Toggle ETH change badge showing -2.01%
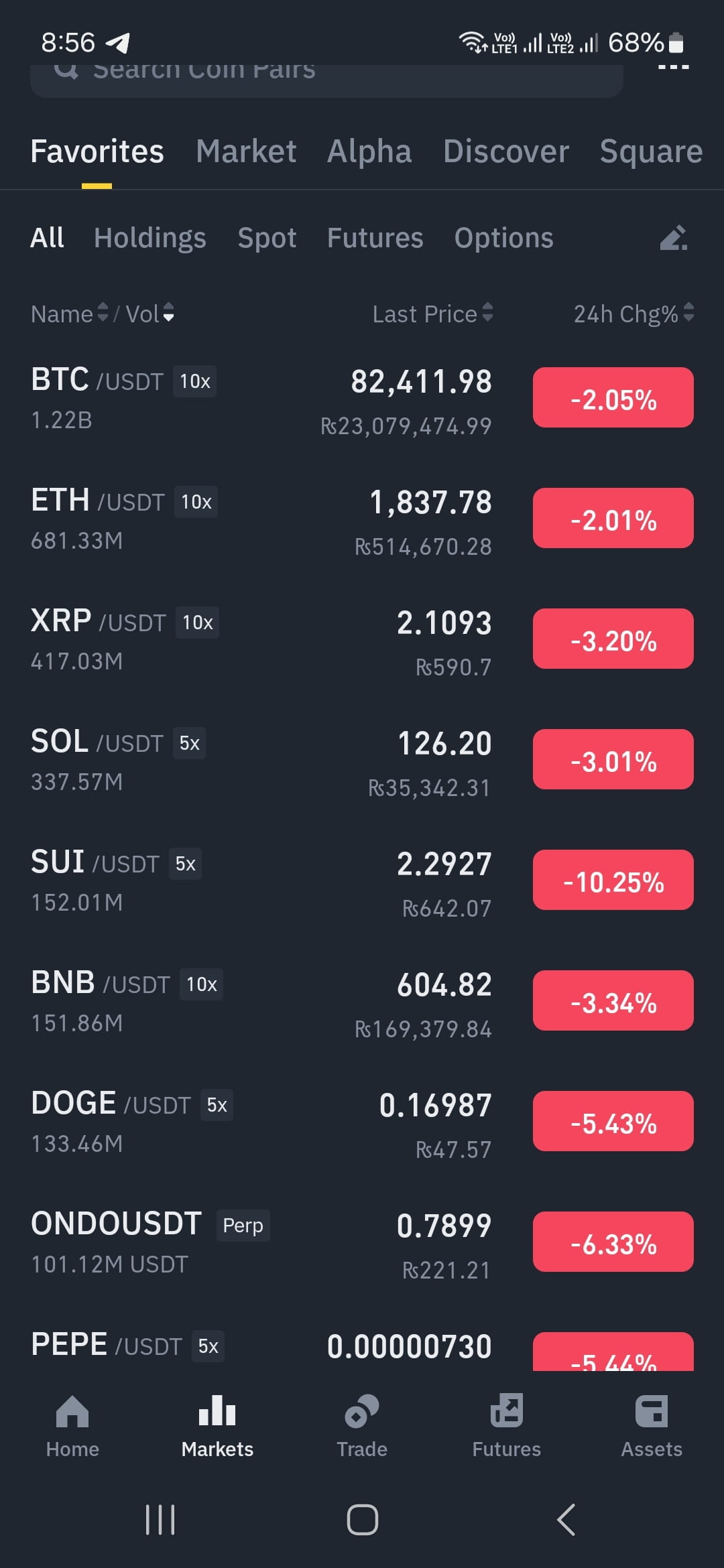Screen dimensions: 724x1568 tap(613, 518)
